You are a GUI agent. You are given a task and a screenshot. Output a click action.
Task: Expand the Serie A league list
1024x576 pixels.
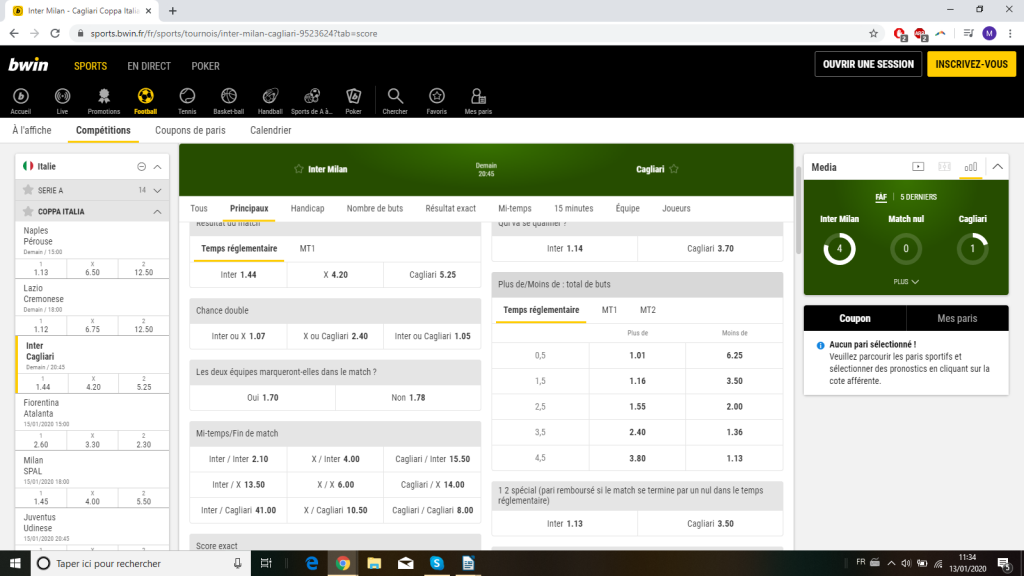pyautogui.click(x=157, y=191)
